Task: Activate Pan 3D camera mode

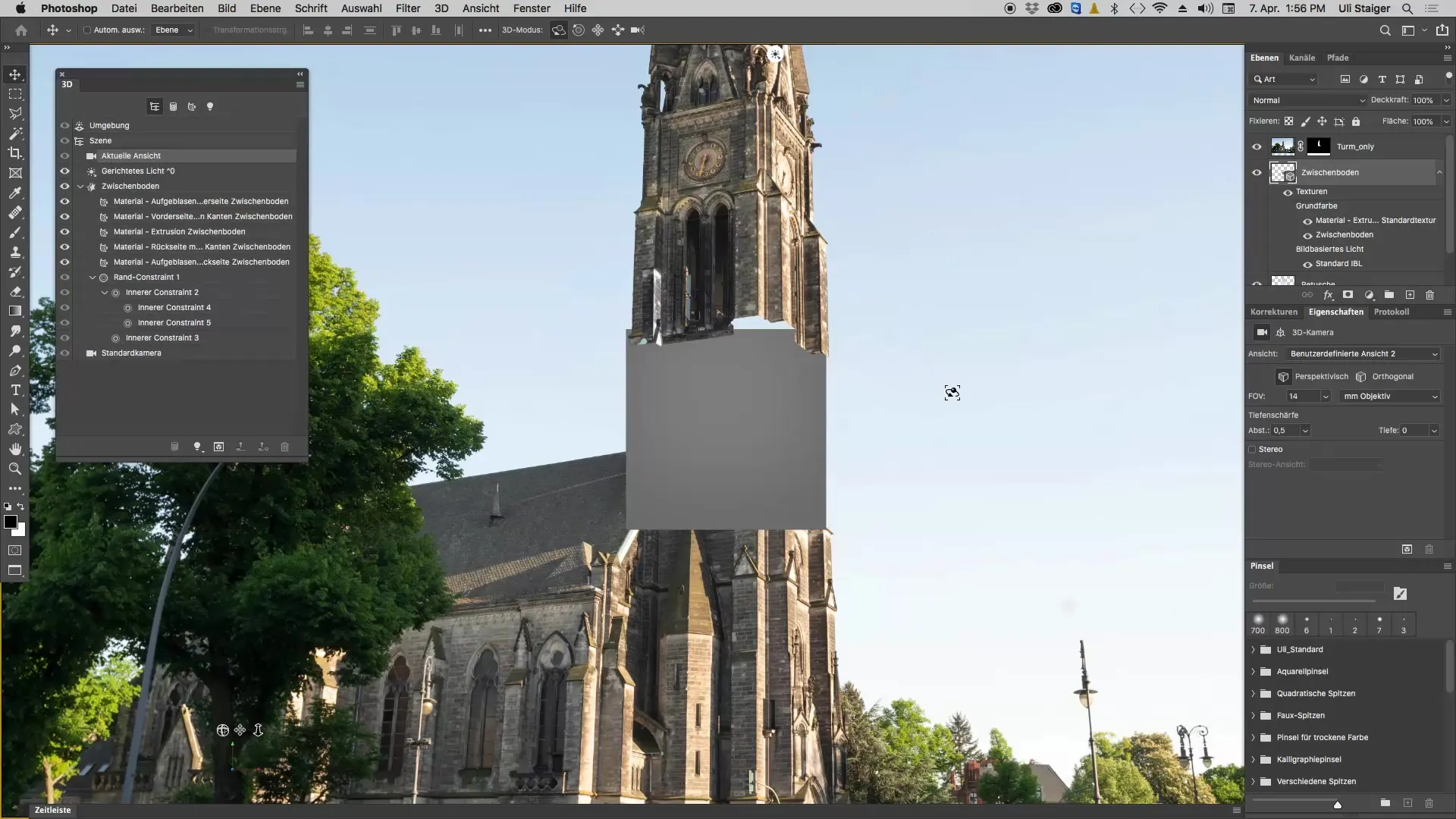Action: [x=598, y=30]
